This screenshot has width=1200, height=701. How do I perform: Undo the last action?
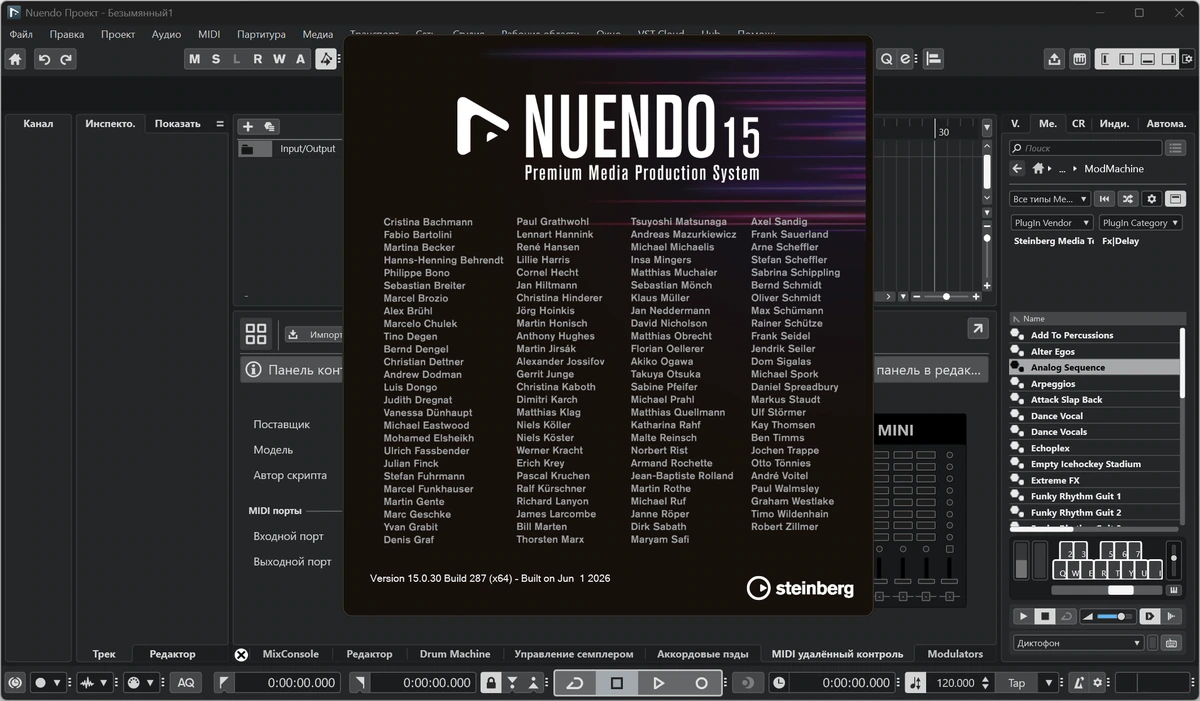[44, 59]
